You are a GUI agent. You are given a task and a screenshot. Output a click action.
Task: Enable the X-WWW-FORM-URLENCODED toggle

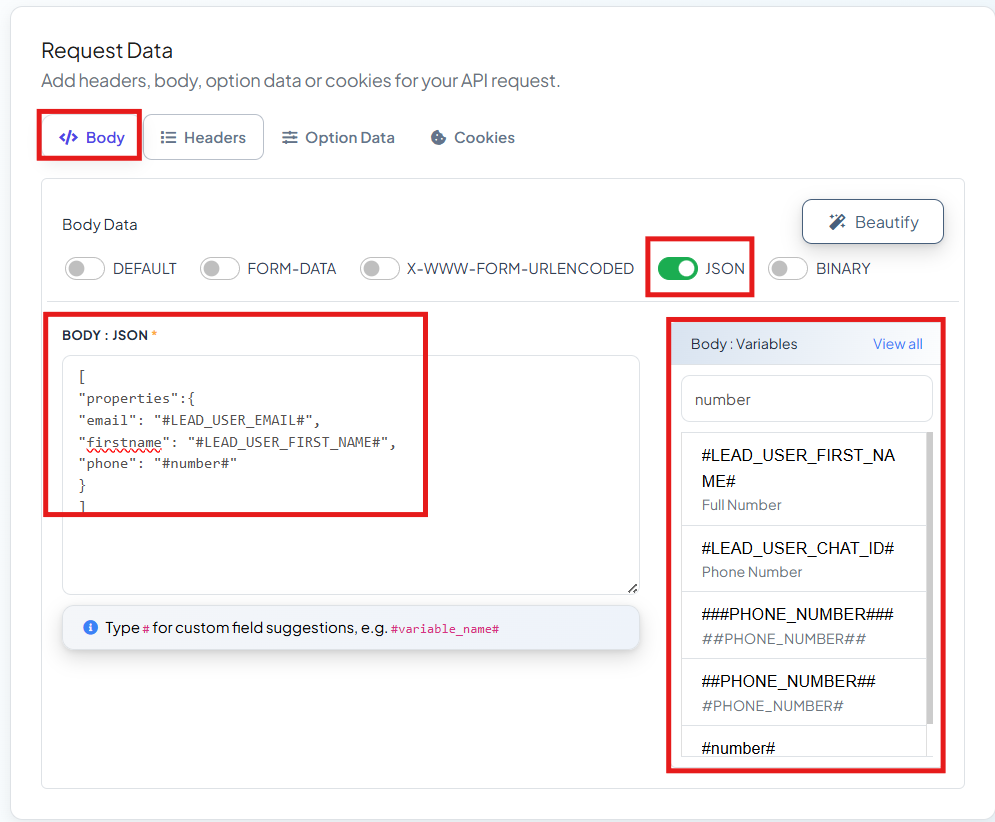tap(379, 268)
